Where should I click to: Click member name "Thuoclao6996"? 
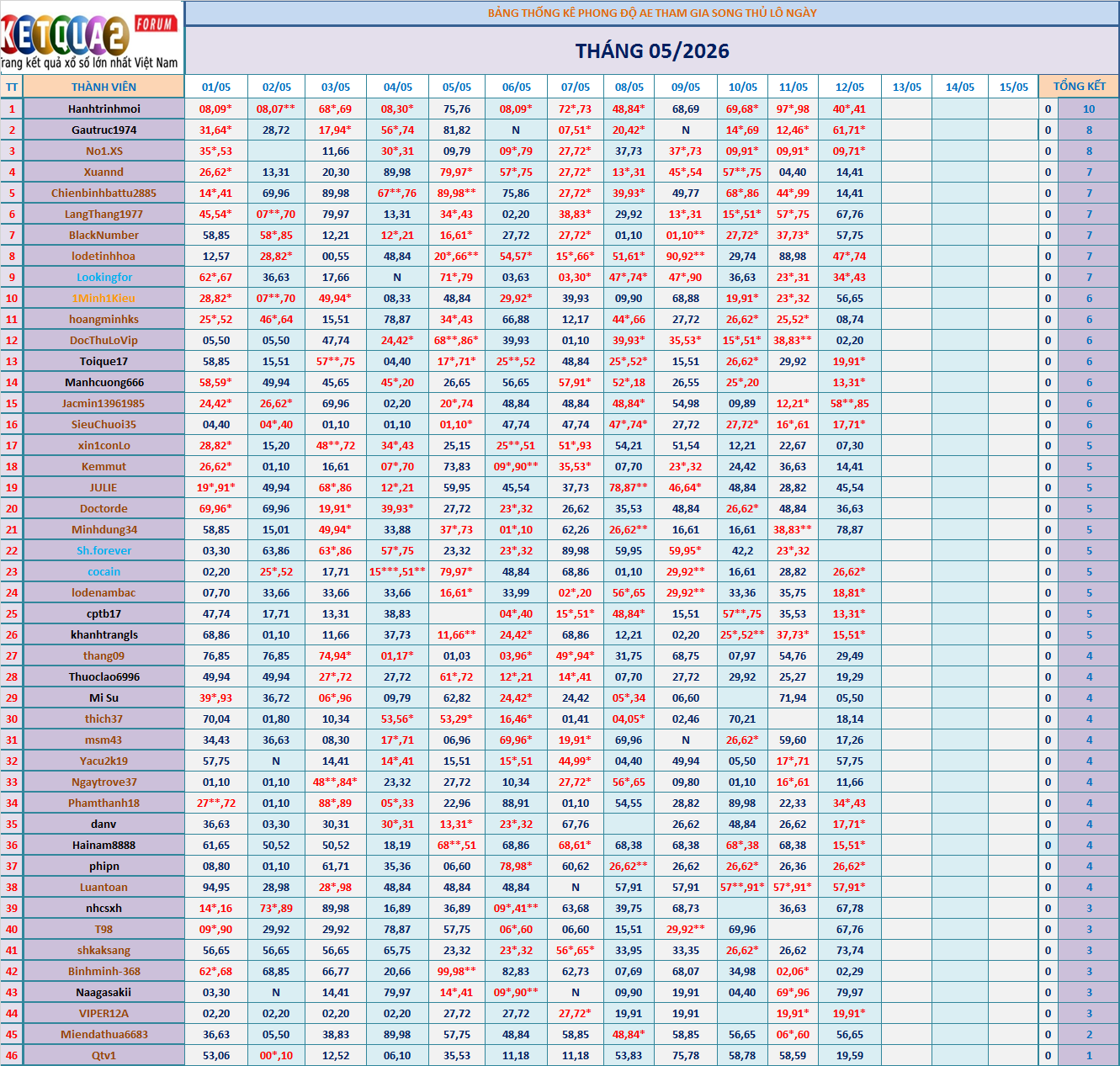[104, 676]
